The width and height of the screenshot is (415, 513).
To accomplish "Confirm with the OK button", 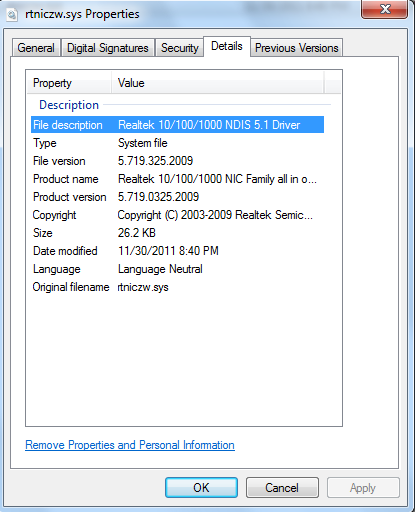I will pyautogui.click(x=201, y=488).
